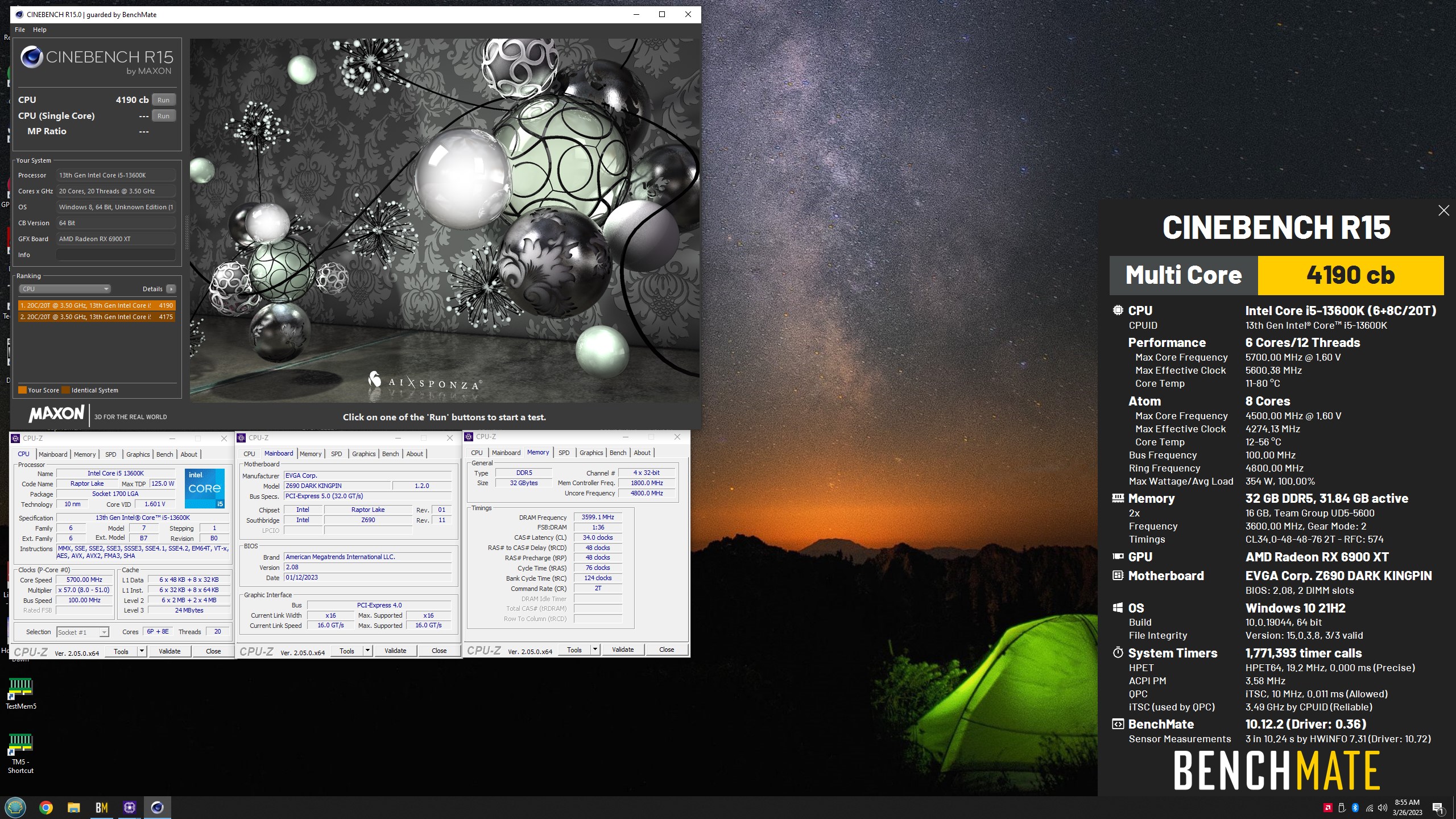Open the notification center icon

tap(1438, 808)
